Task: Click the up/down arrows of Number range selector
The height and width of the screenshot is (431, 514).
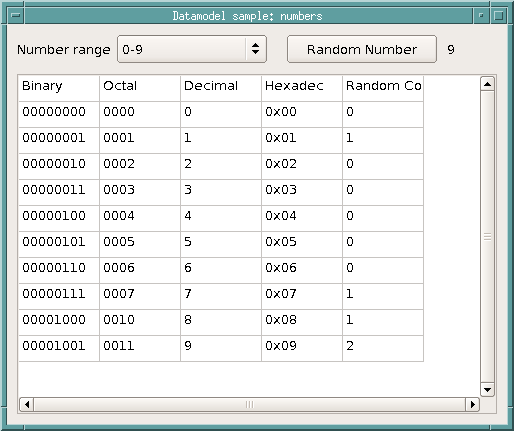Action: tap(256, 49)
